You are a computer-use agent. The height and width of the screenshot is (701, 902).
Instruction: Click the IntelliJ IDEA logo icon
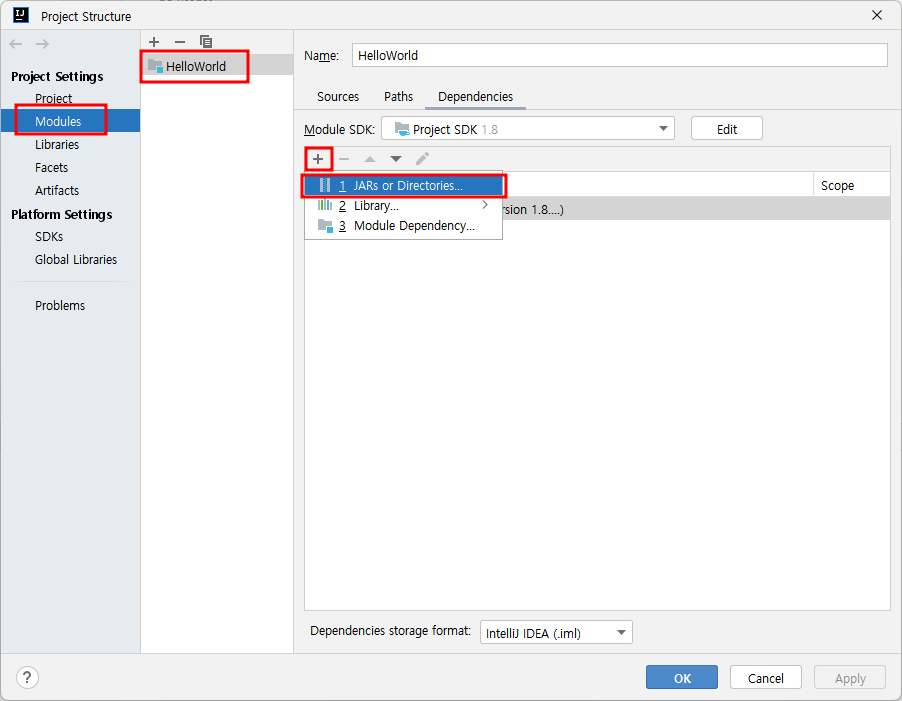pyautogui.click(x=21, y=15)
